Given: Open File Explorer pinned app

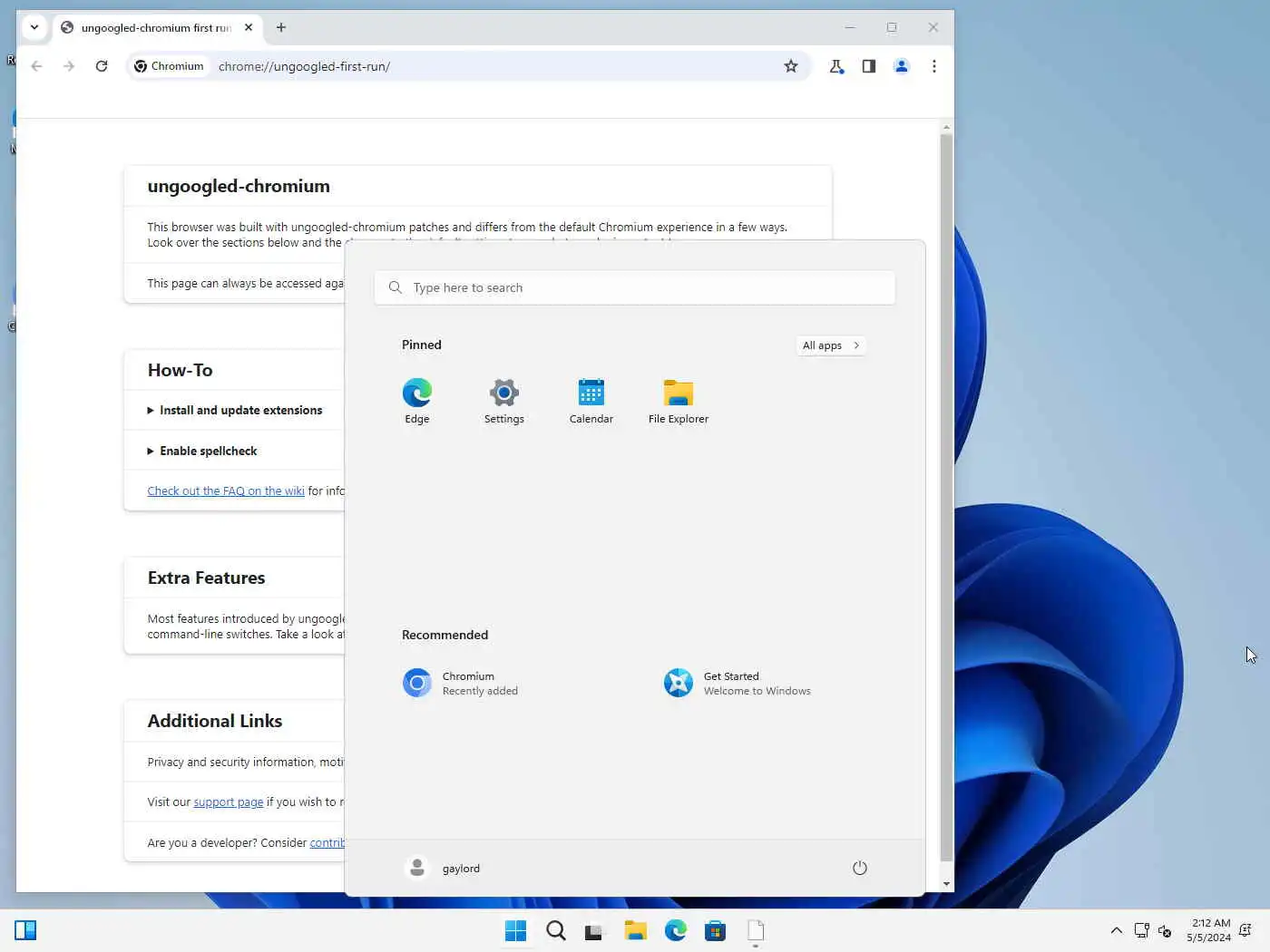Looking at the screenshot, I should (678, 401).
